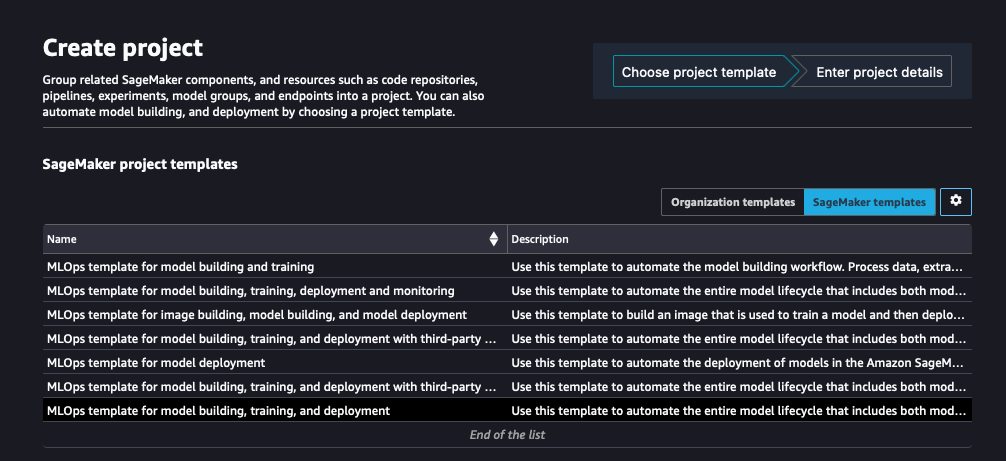Switch to Organization templates tab
1006x461 pixels.
(x=733, y=202)
